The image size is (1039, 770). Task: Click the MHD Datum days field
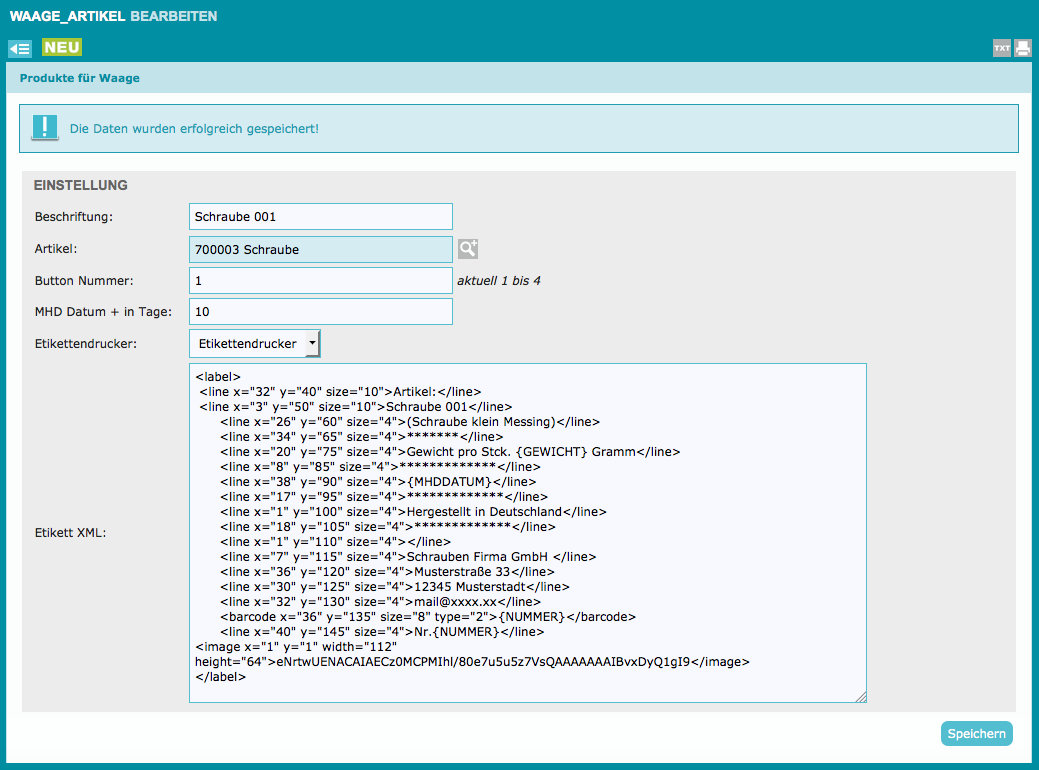click(x=321, y=311)
